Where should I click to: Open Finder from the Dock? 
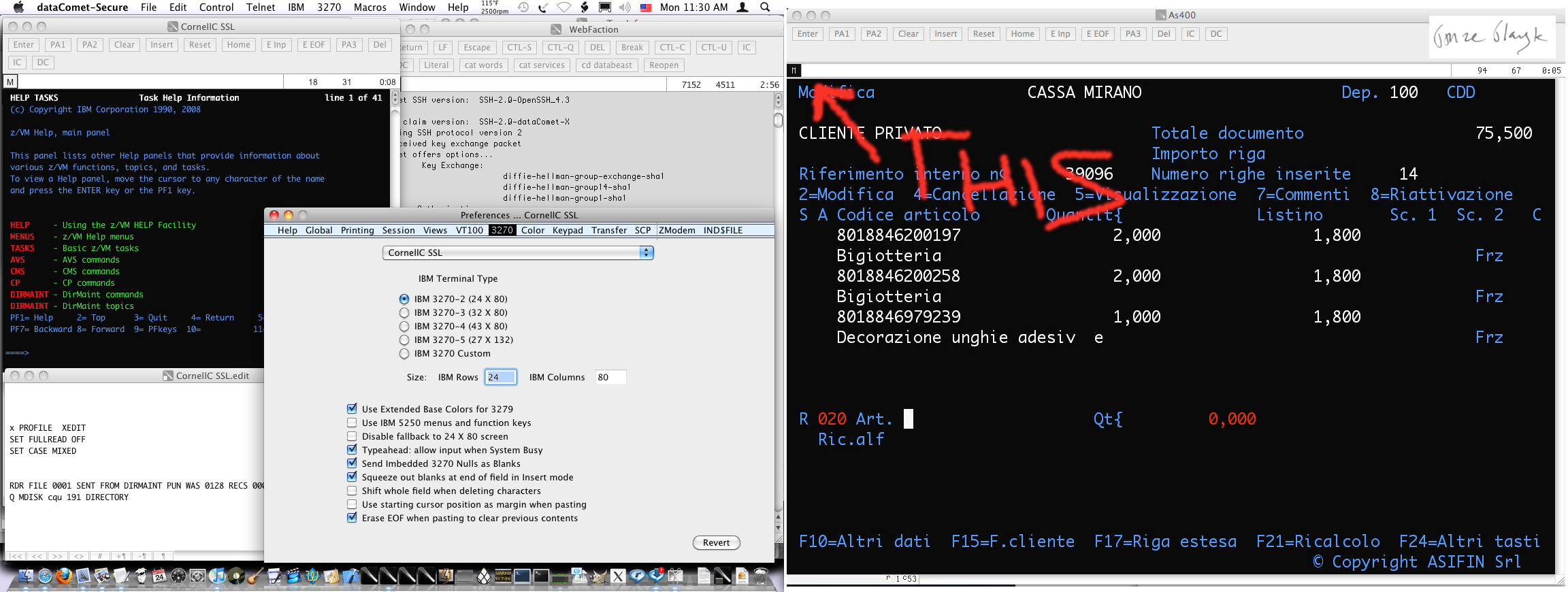pos(26,576)
